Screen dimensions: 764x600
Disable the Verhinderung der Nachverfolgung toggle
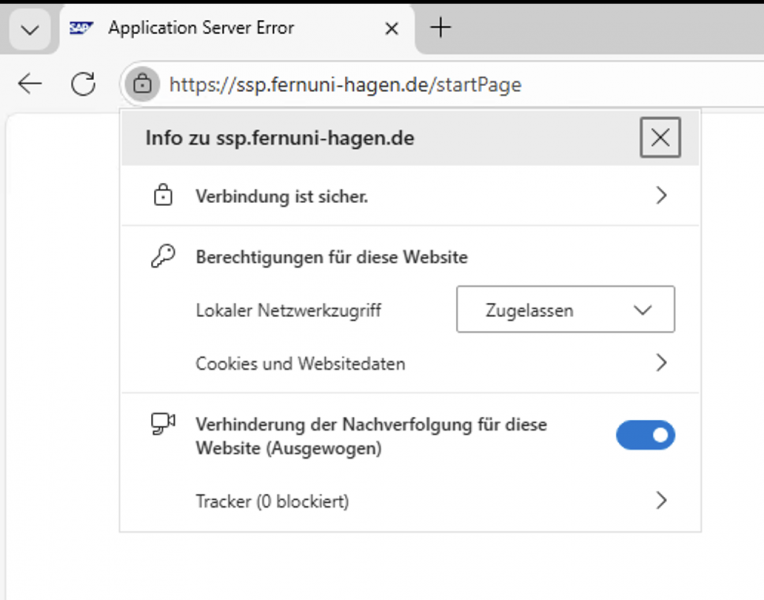(645, 435)
